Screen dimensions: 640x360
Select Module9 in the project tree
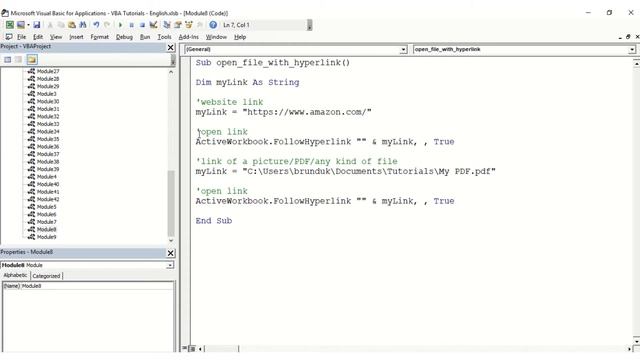click(47, 237)
